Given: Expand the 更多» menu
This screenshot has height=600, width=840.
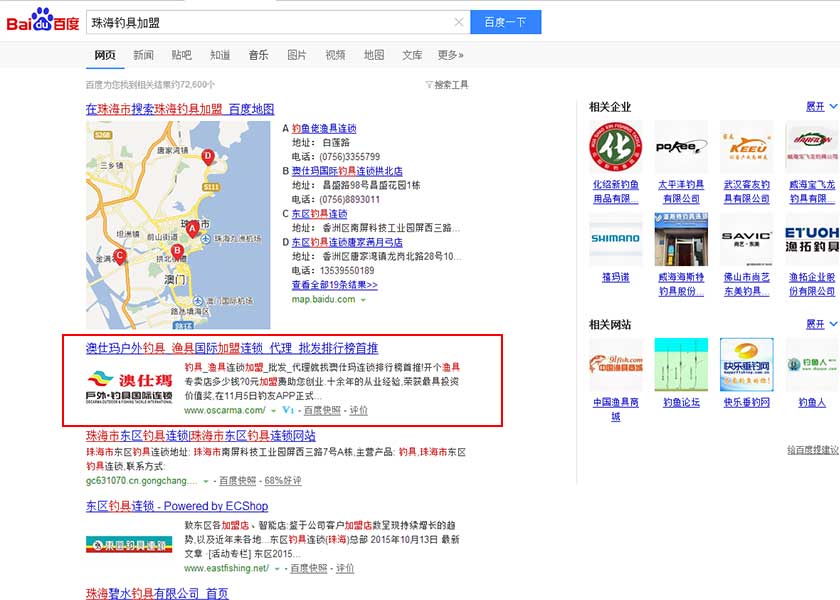Looking at the screenshot, I should point(451,55).
